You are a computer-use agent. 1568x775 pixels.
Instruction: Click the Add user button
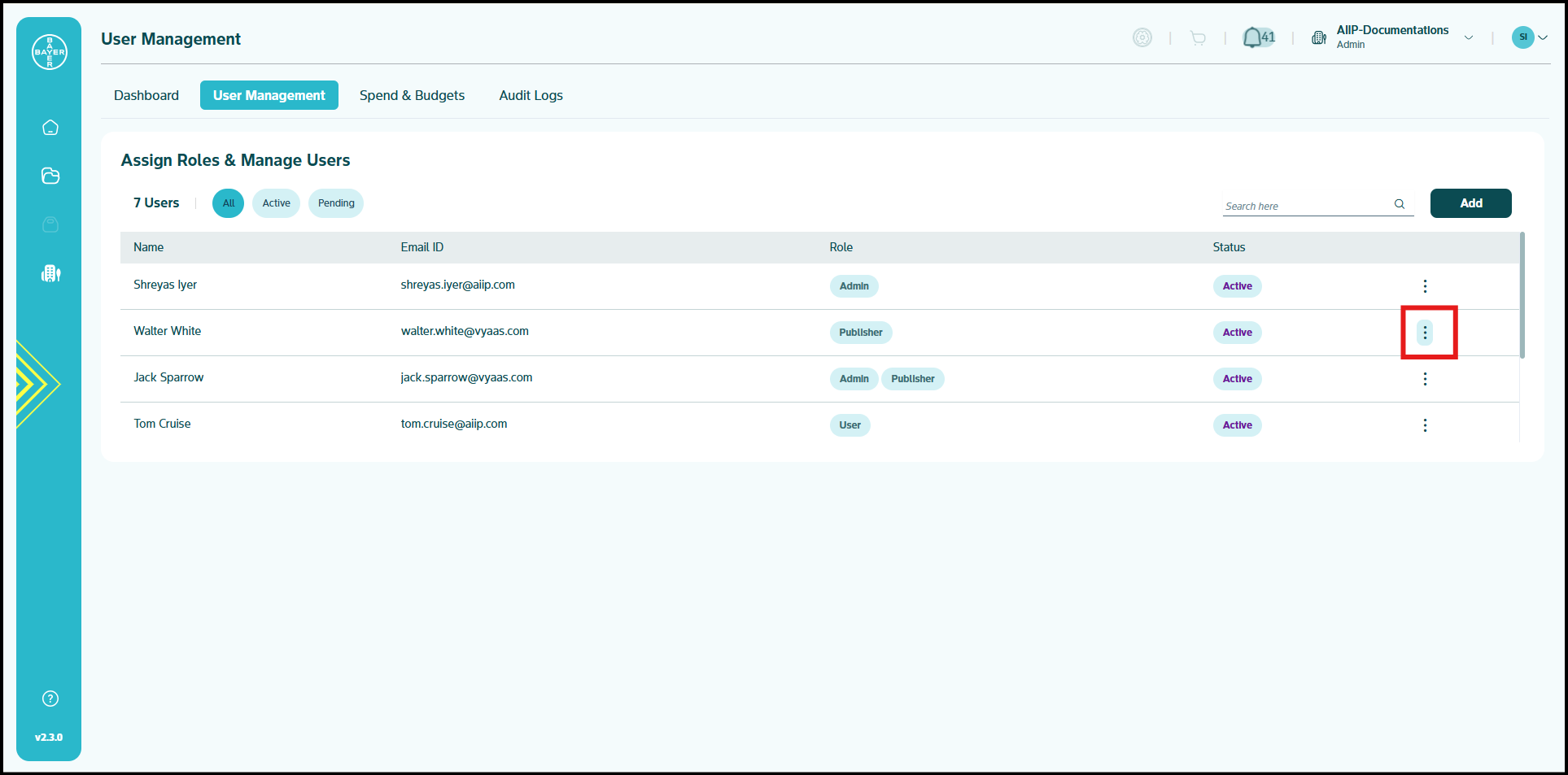point(1470,203)
